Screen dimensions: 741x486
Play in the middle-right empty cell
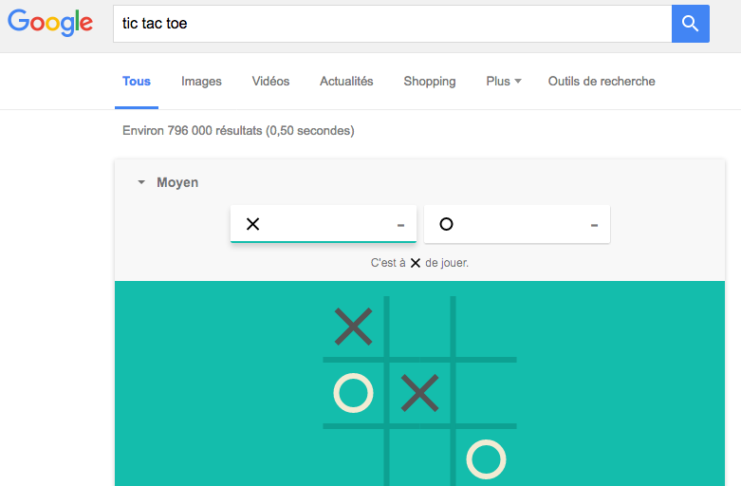coord(486,393)
